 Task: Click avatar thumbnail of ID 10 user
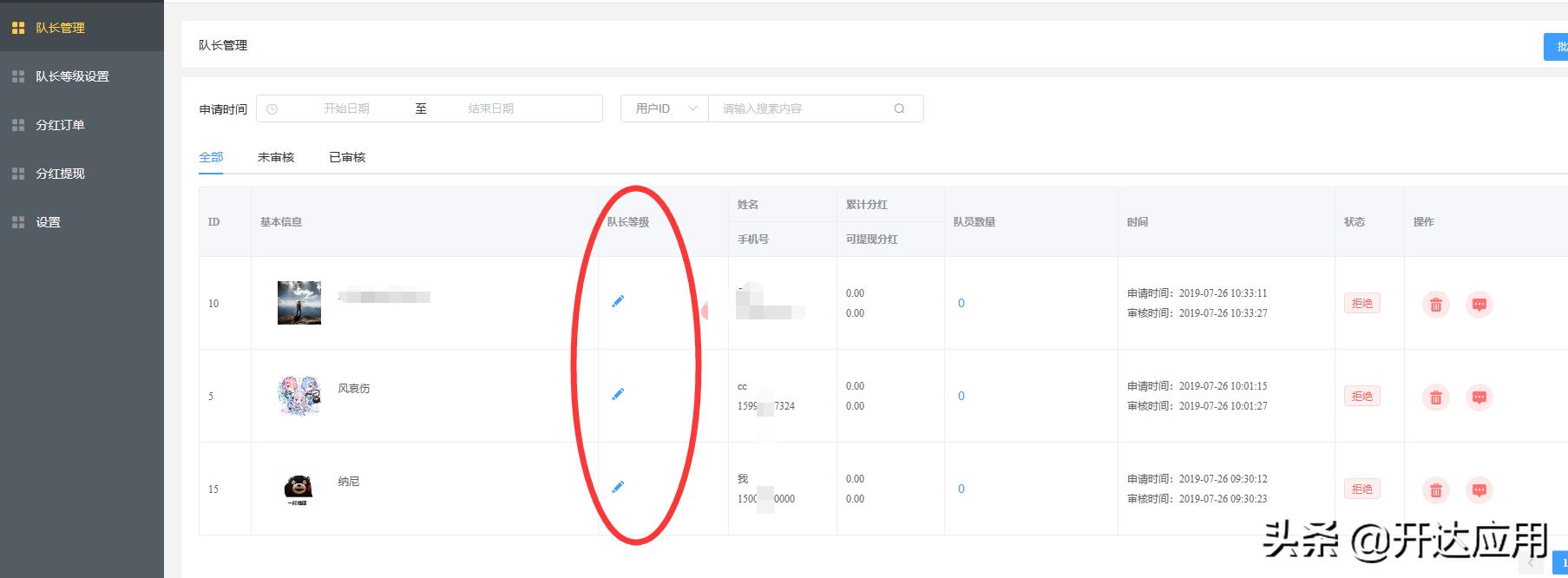click(x=299, y=303)
